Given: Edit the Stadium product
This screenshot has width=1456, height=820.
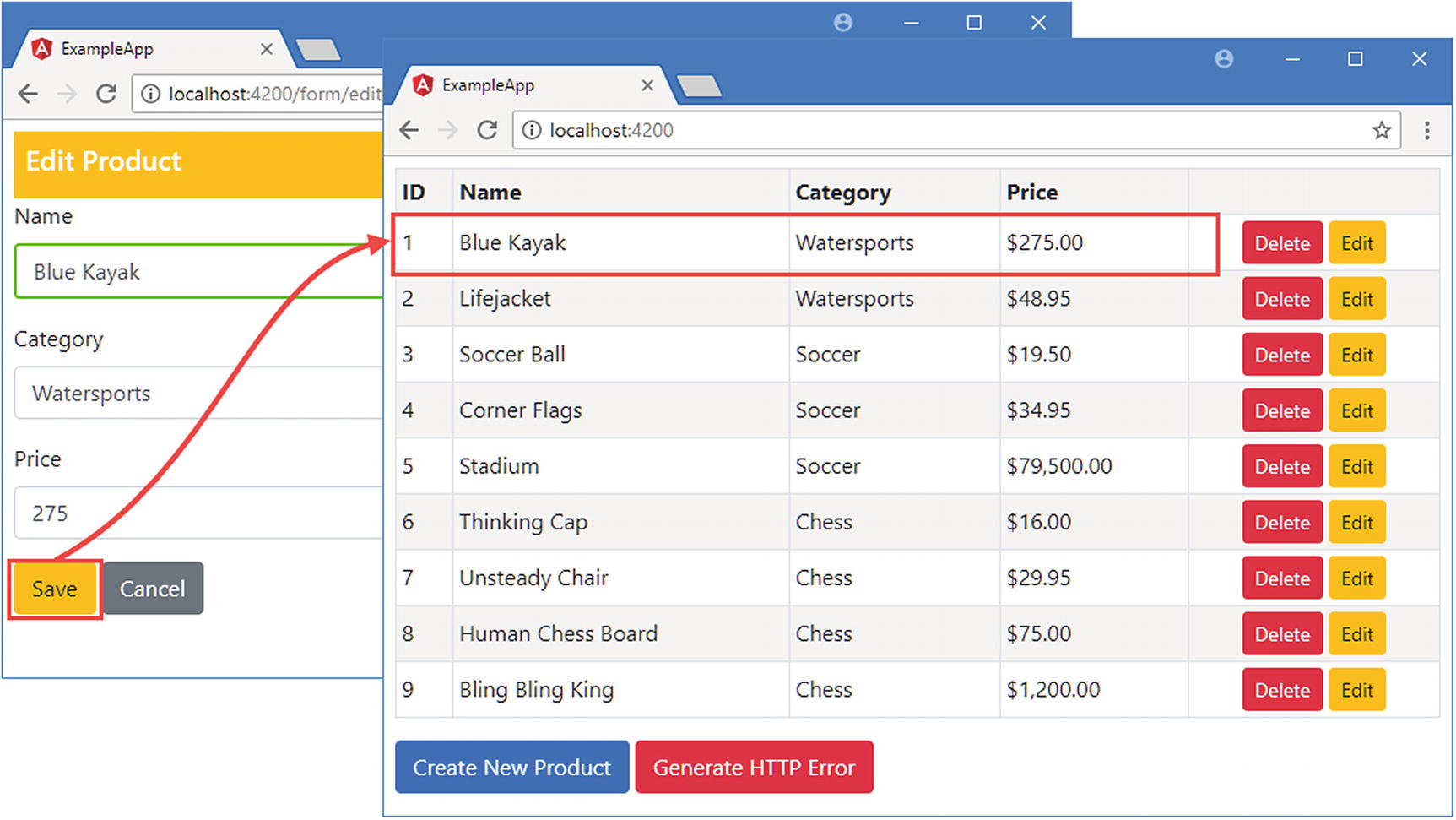Looking at the screenshot, I should click(1357, 466).
